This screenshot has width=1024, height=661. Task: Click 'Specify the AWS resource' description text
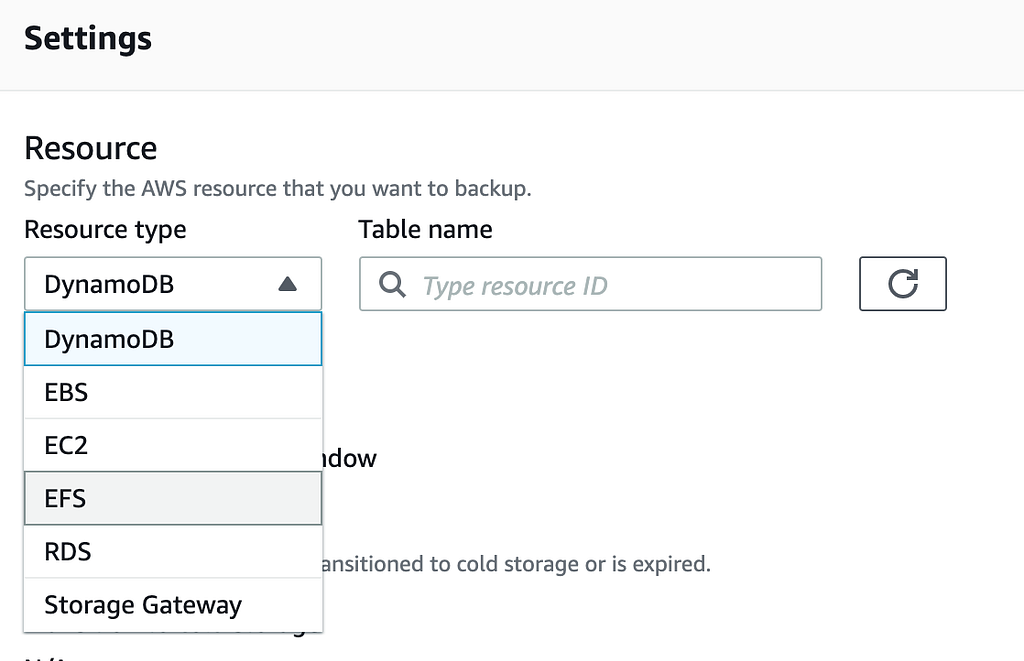tap(278, 189)
